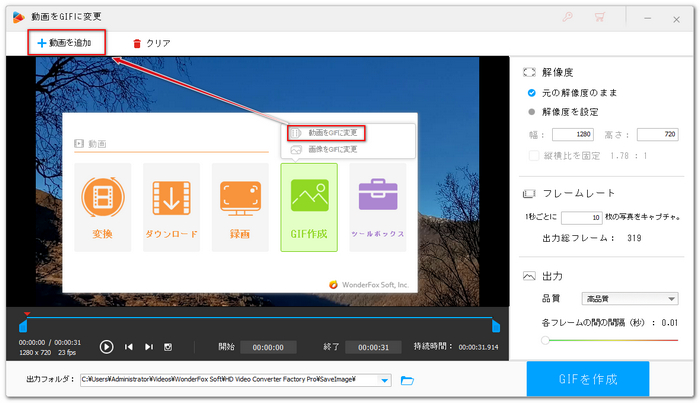The height and width of the screenshot is (403, 700).
Task: Open the 品質 quality dropdown
Action: (x=630, y=299)
